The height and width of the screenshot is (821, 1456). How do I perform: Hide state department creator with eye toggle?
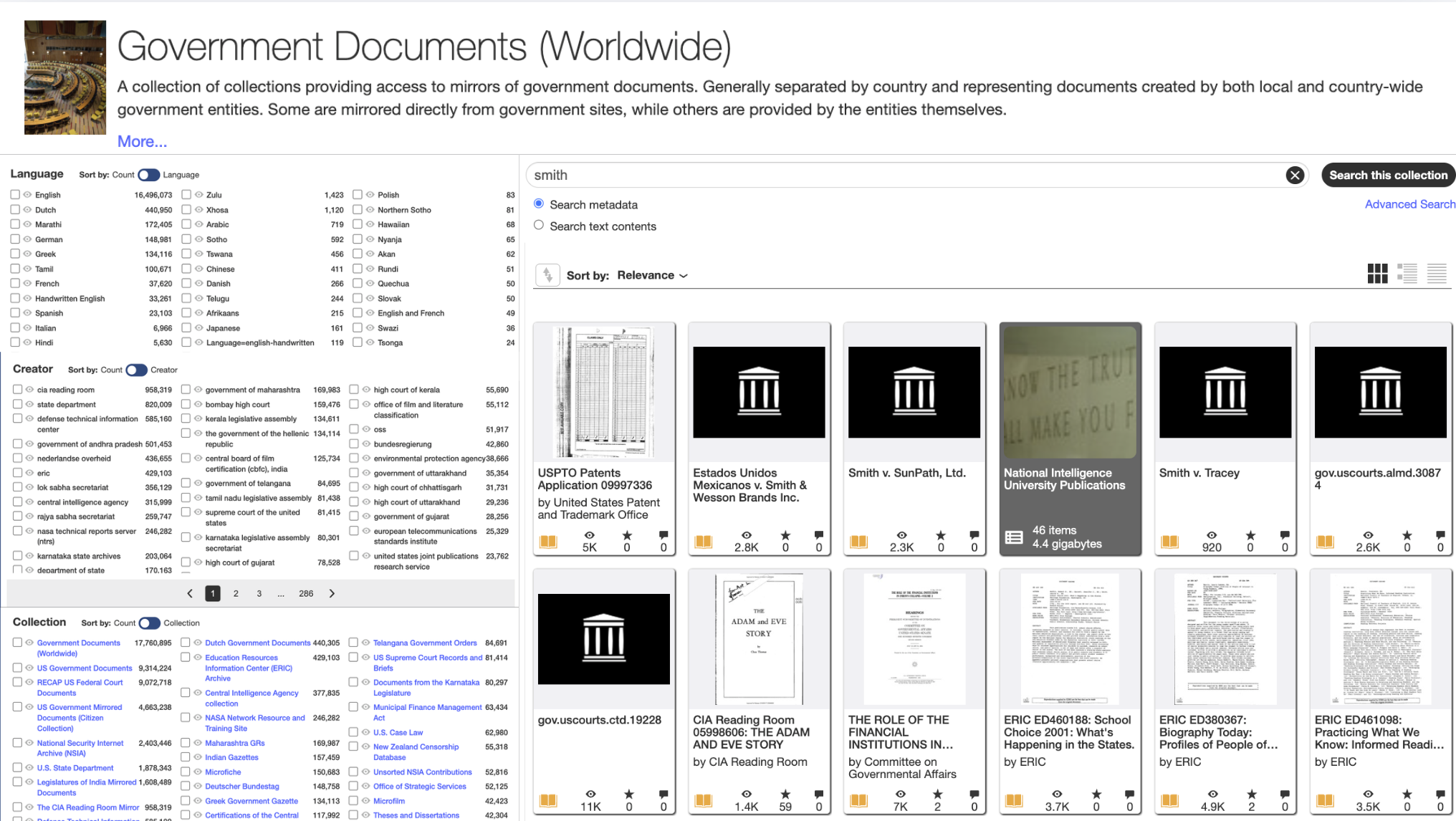[29, 404]
